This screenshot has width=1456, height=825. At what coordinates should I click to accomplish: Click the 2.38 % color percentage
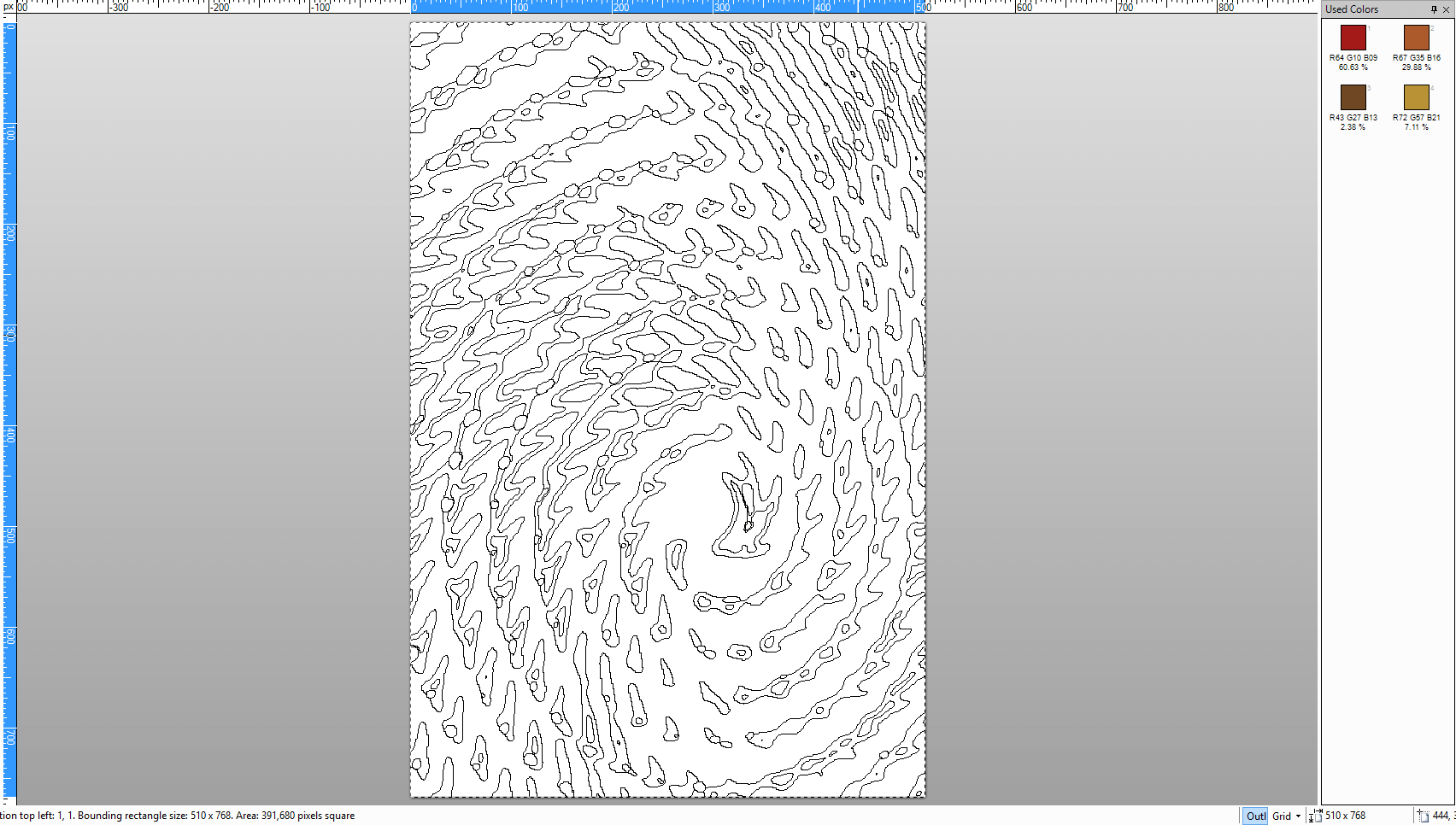tap(1353, 127)
